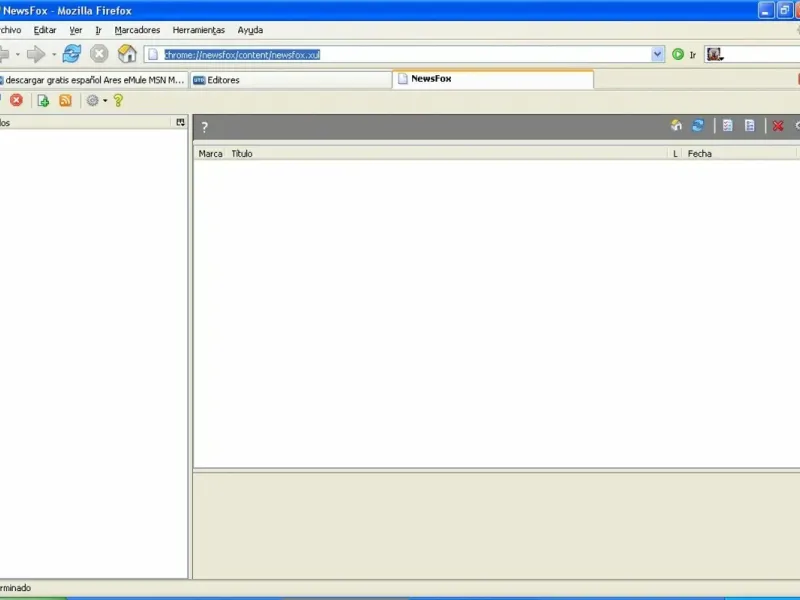
Task: Open feed home page icon in article toolbar
Action: click(x=676, y=126)
